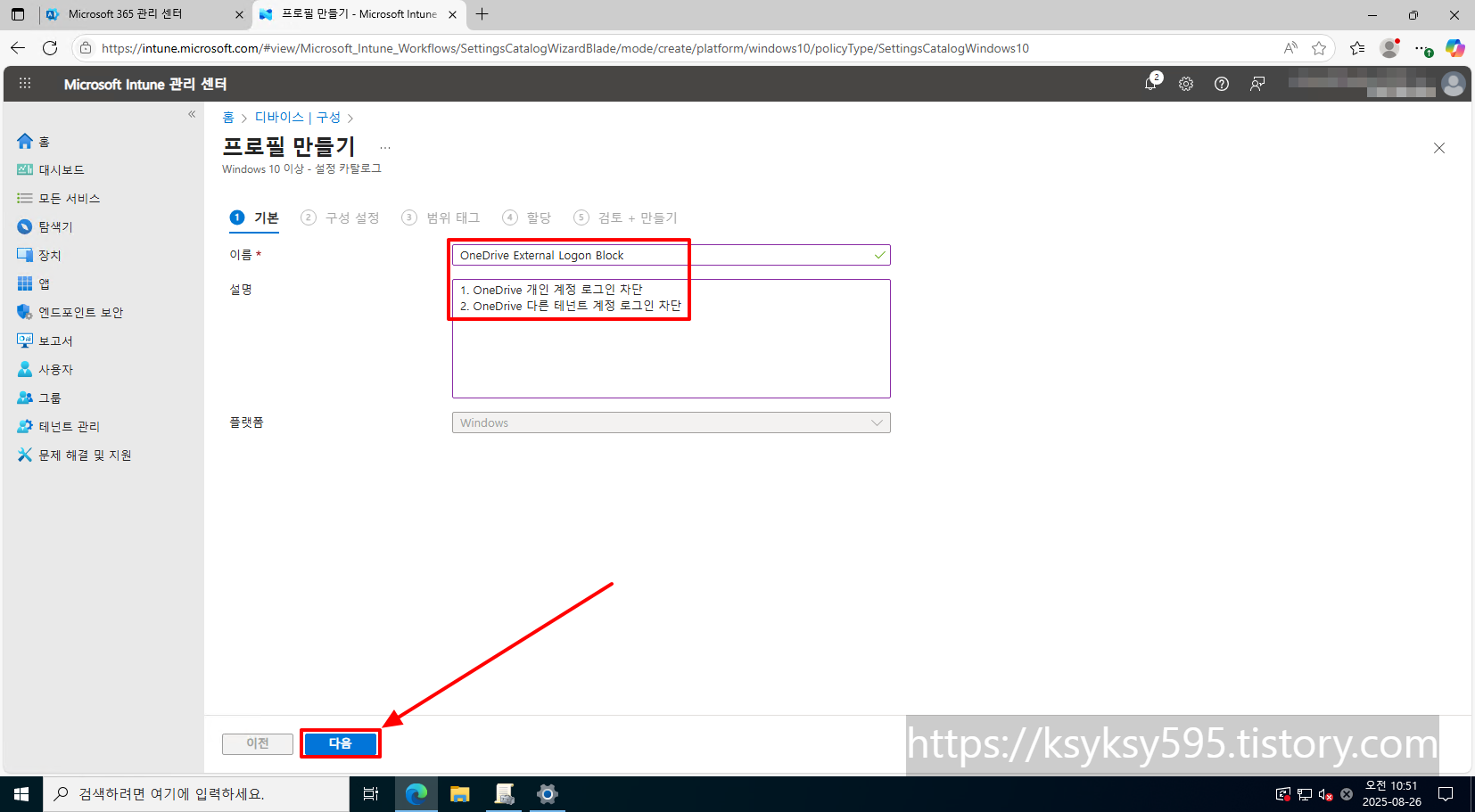Screen dimensions: 1475x812
Task: Open Windows notification center
Action: point(1446,794)
